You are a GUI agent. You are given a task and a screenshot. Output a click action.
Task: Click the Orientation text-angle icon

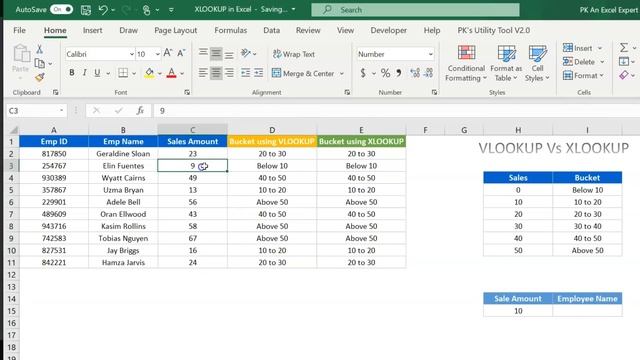[x=246, y=53]
